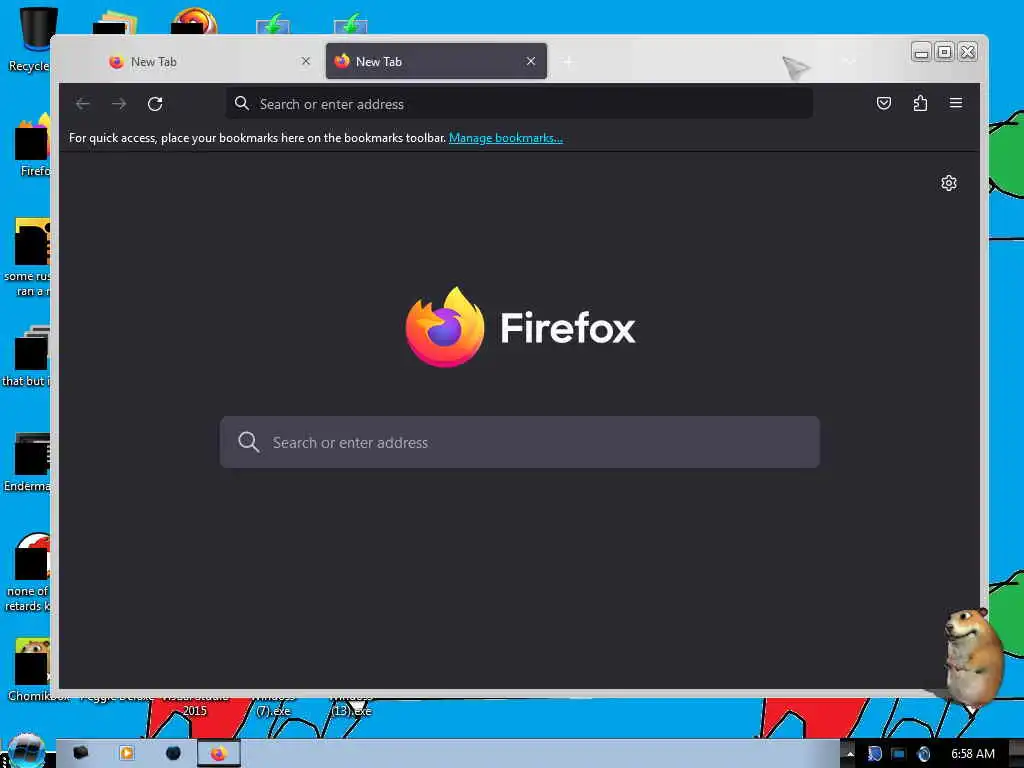Click the magnifier in the center search box
Viewport: 1024px width, 768px height.
point(249,442)
